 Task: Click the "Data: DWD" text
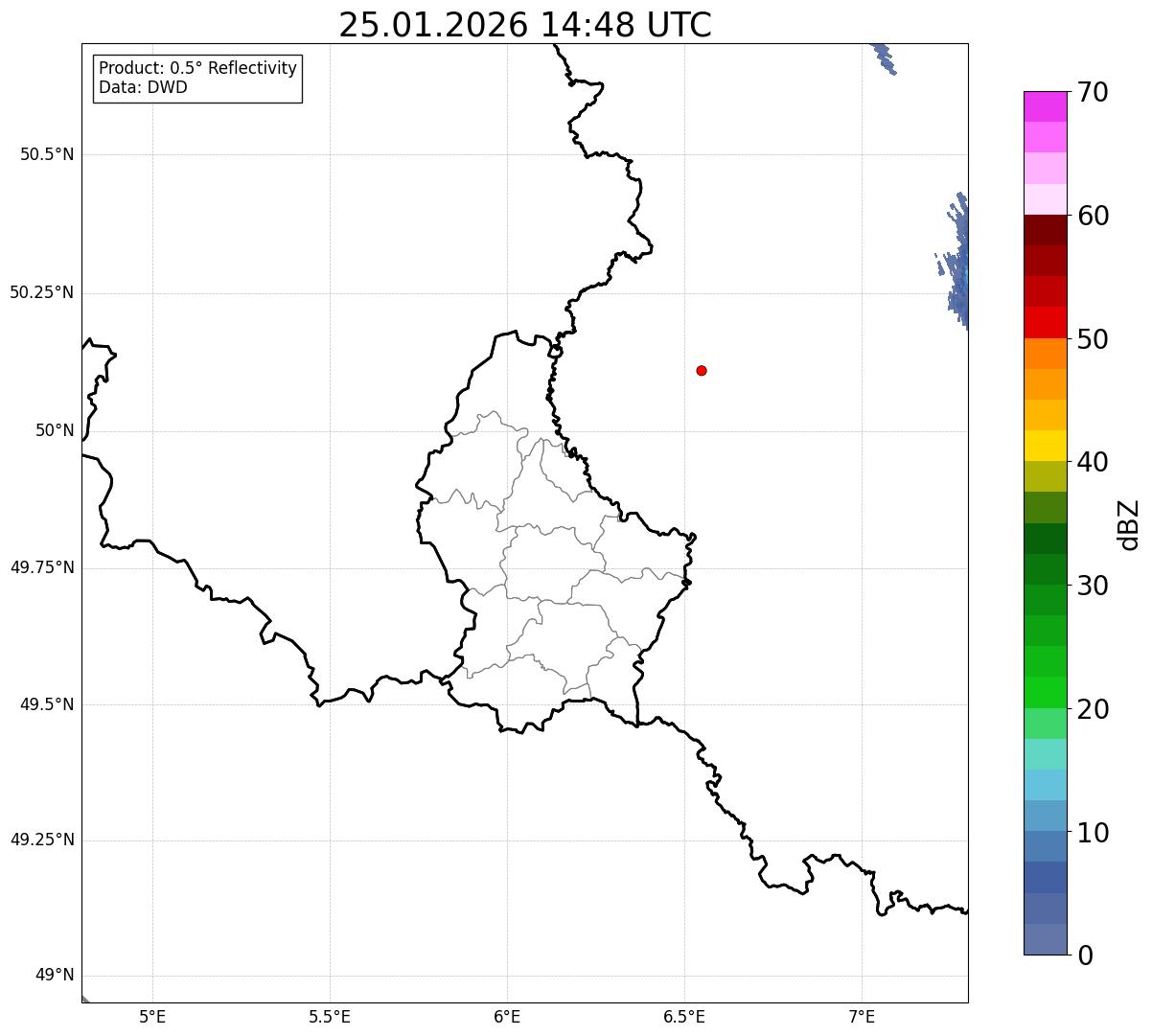(144, 88)
